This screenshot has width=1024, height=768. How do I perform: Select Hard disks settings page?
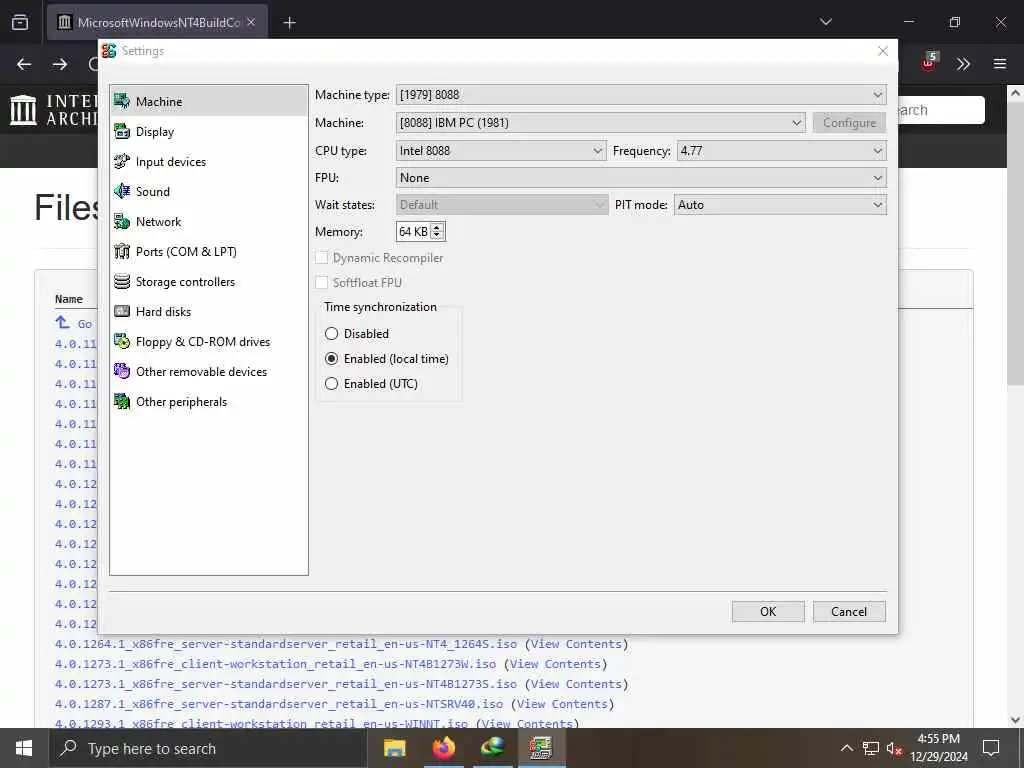[x=208, y=312]
